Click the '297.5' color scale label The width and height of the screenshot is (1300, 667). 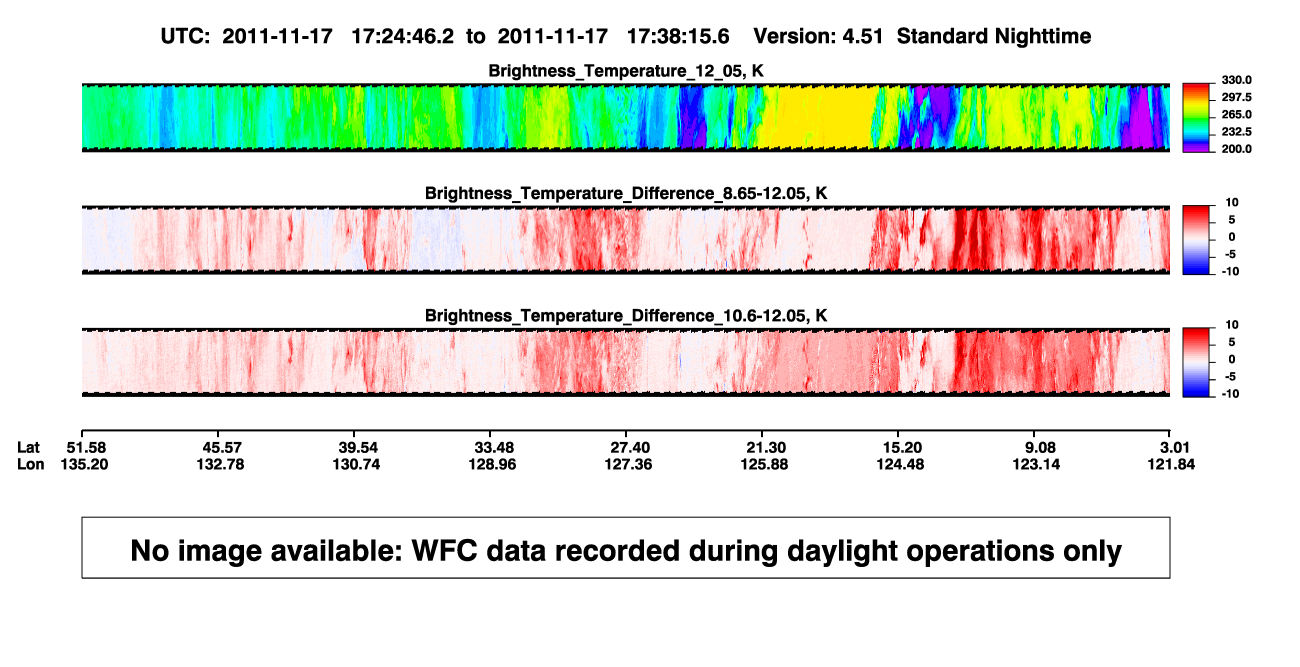tap(1238, 97)
